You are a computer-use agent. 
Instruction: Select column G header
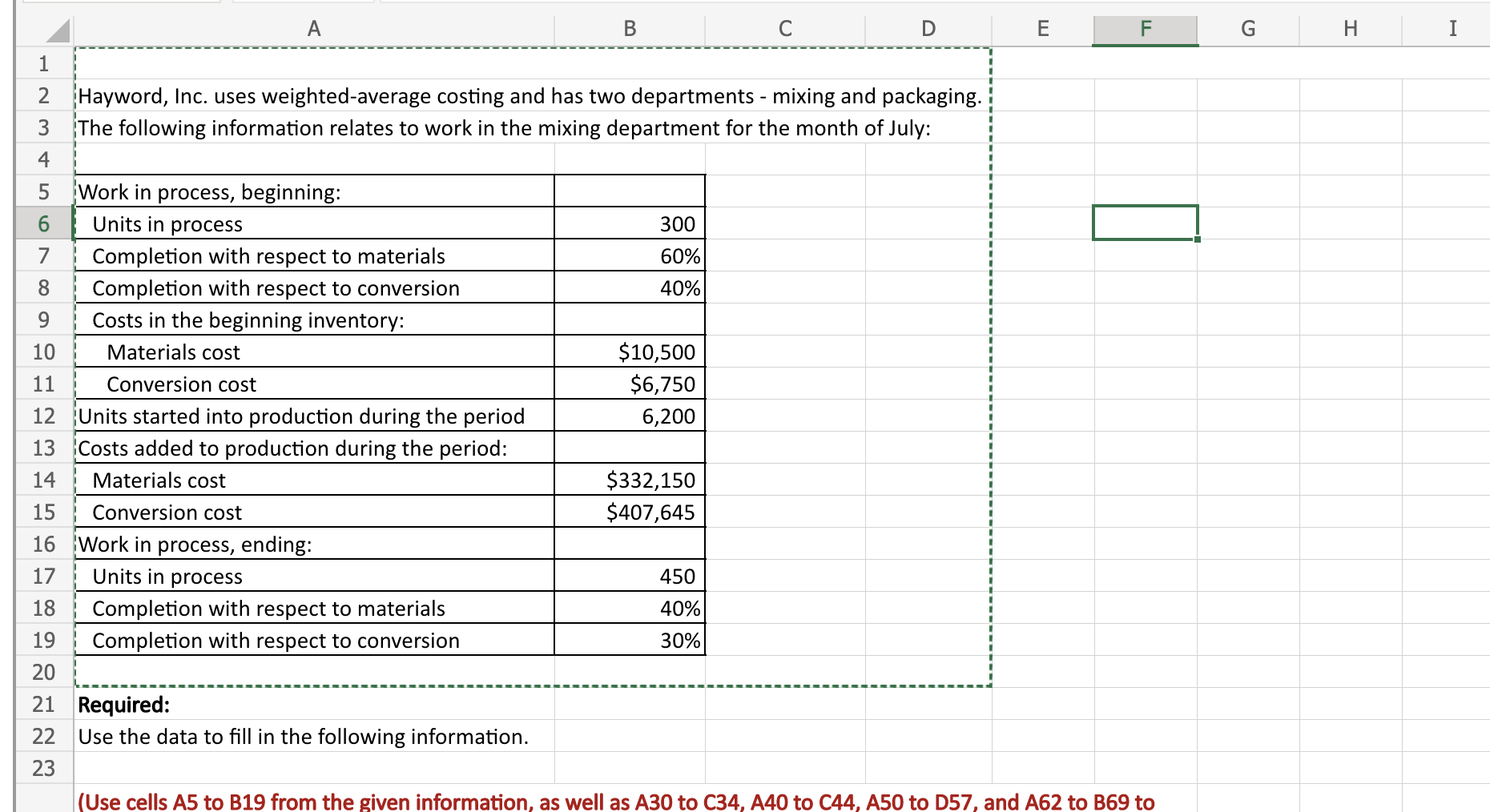click(x=1247, y=29)
